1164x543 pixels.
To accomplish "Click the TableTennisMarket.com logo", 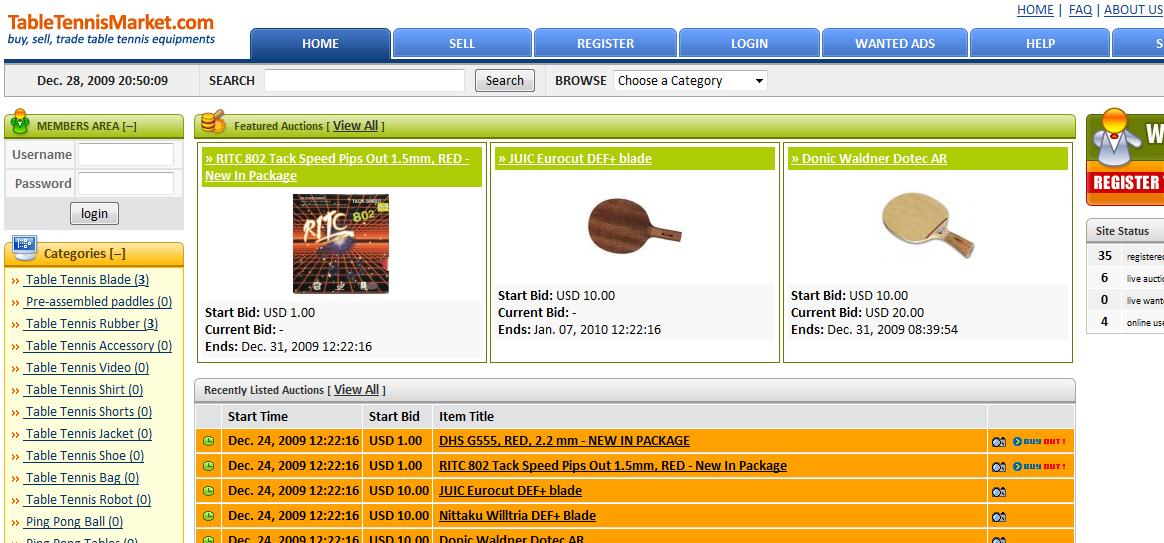I will click(x=111, y=29).
